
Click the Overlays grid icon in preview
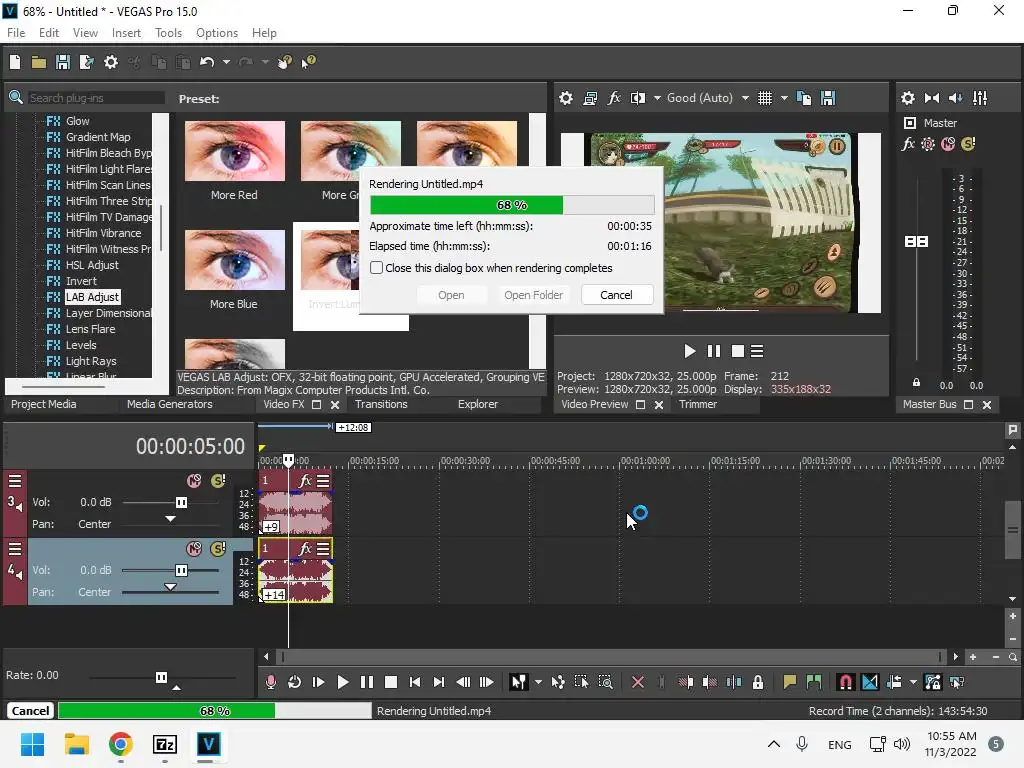pos(765,98)
